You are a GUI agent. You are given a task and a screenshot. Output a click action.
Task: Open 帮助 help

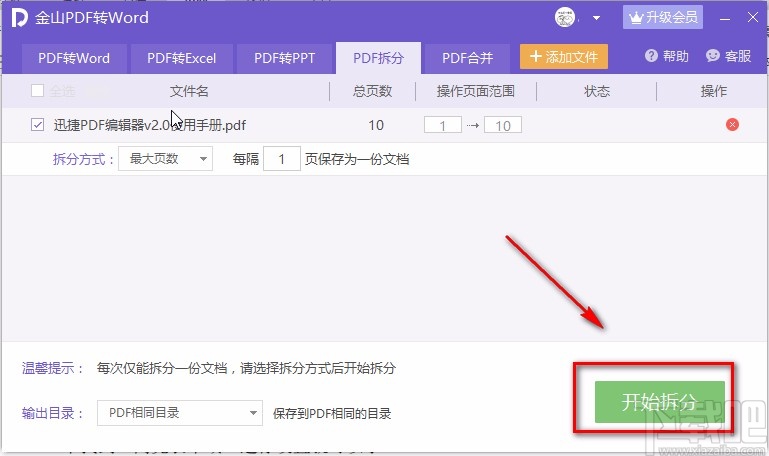click(666, 56)
